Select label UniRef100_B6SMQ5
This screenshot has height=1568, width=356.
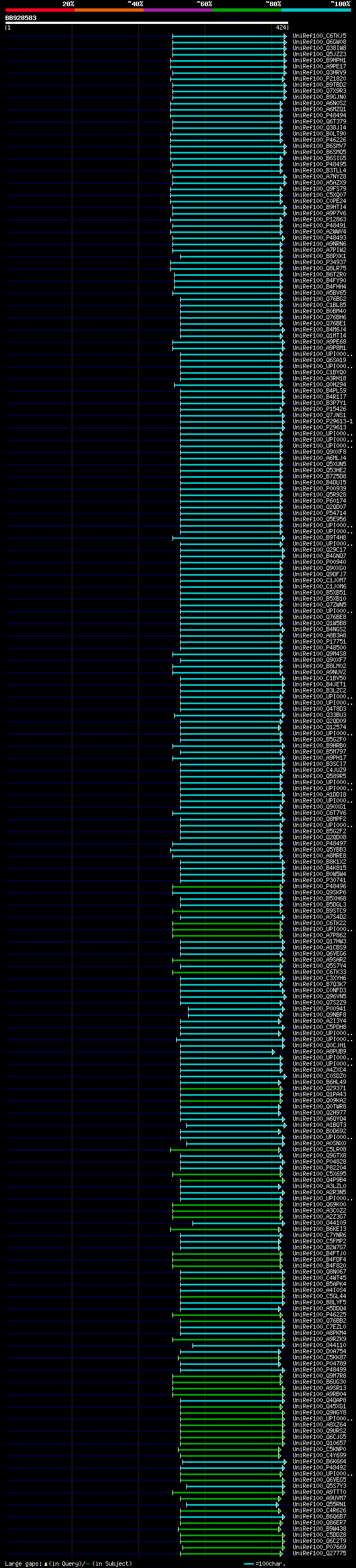coord(319,152)
